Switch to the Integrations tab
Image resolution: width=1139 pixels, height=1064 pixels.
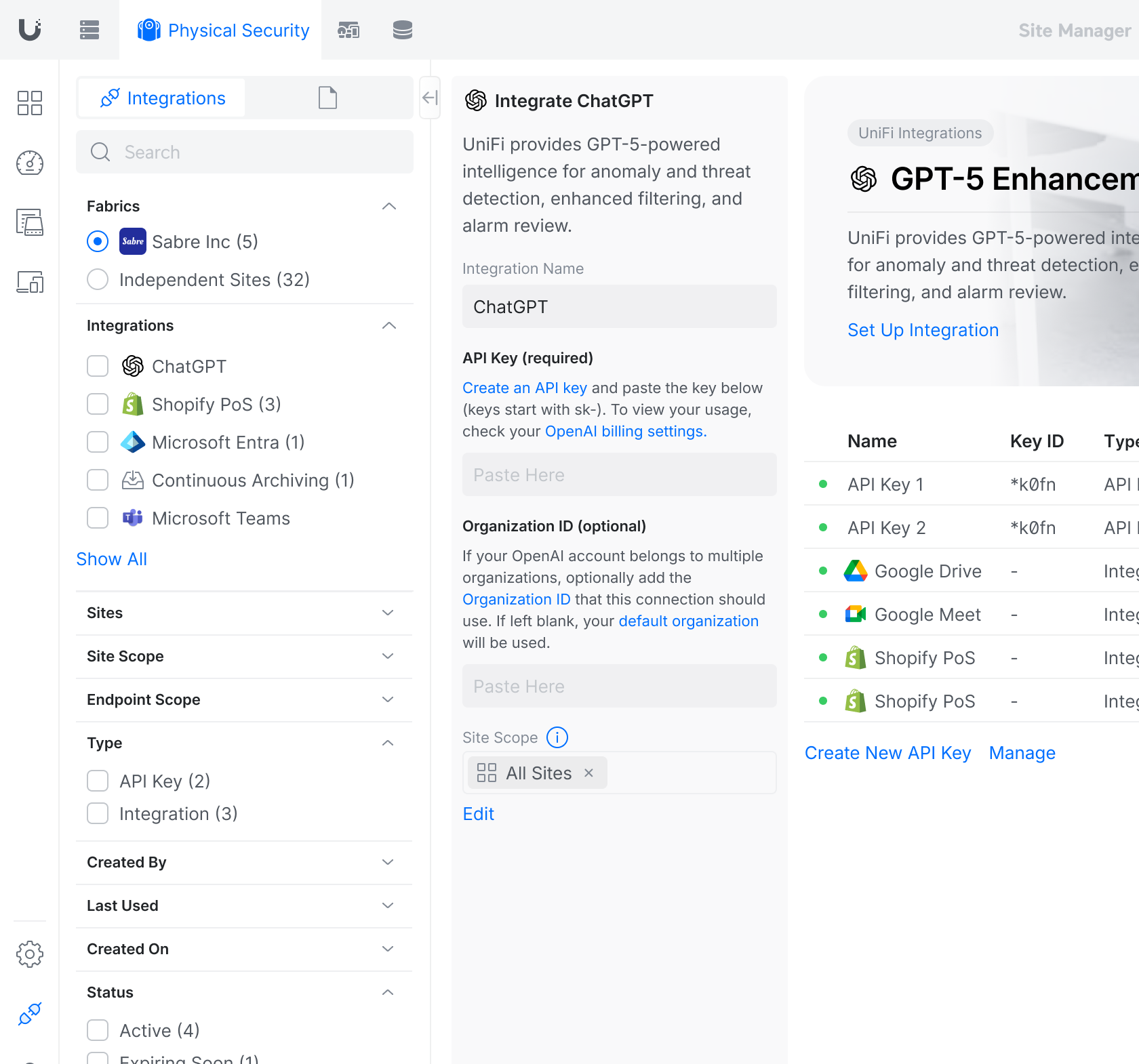point(162,98)
